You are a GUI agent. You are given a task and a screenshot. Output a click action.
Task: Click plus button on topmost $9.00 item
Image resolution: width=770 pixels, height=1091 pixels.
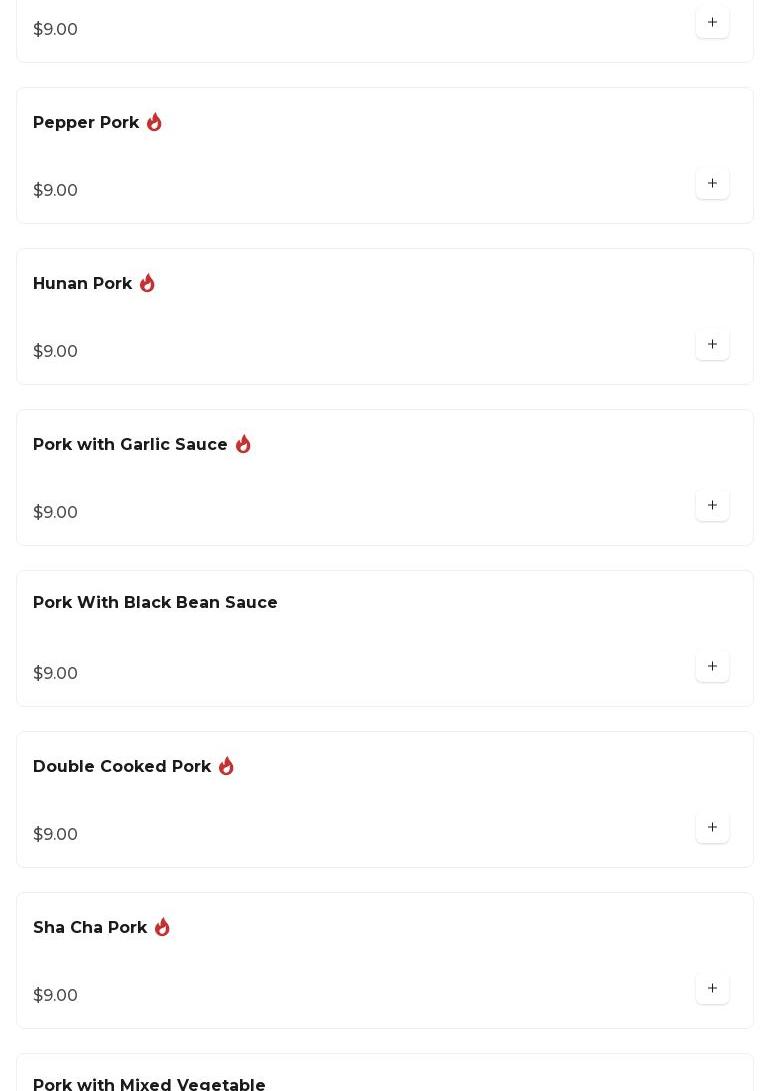[x=712, y=23]
